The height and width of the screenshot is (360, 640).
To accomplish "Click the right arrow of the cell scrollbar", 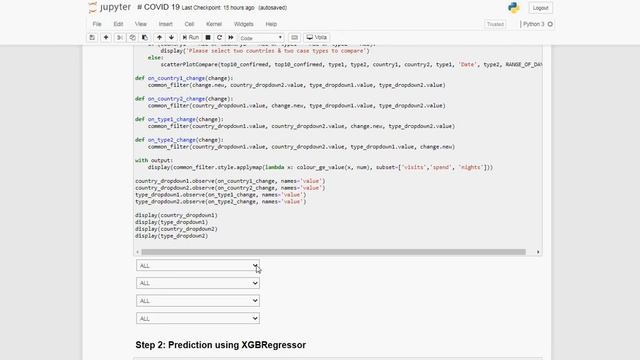I will tap(538, 252).
